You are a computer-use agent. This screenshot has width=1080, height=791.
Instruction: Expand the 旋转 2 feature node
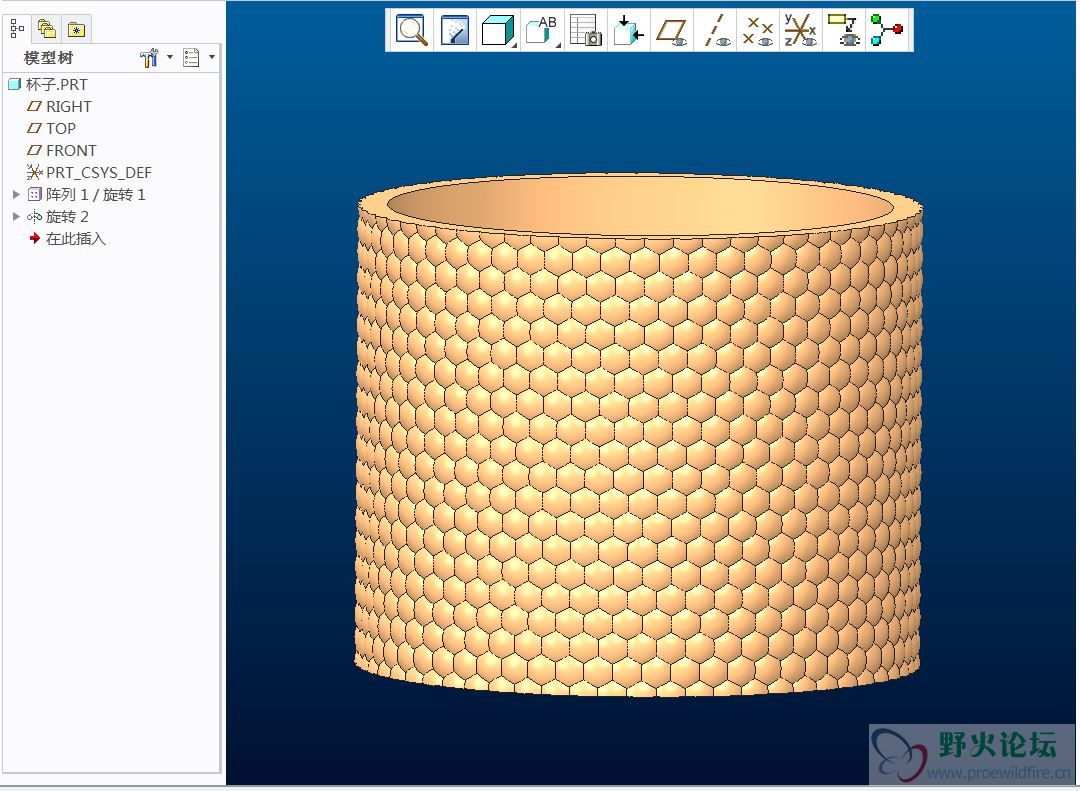(x=17, y=216)
